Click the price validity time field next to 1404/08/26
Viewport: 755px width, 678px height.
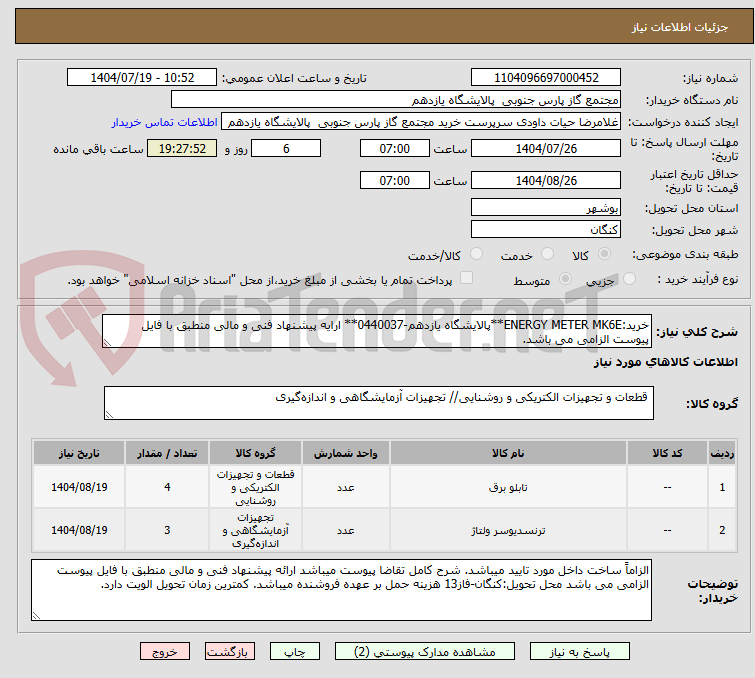click(394, 181)
